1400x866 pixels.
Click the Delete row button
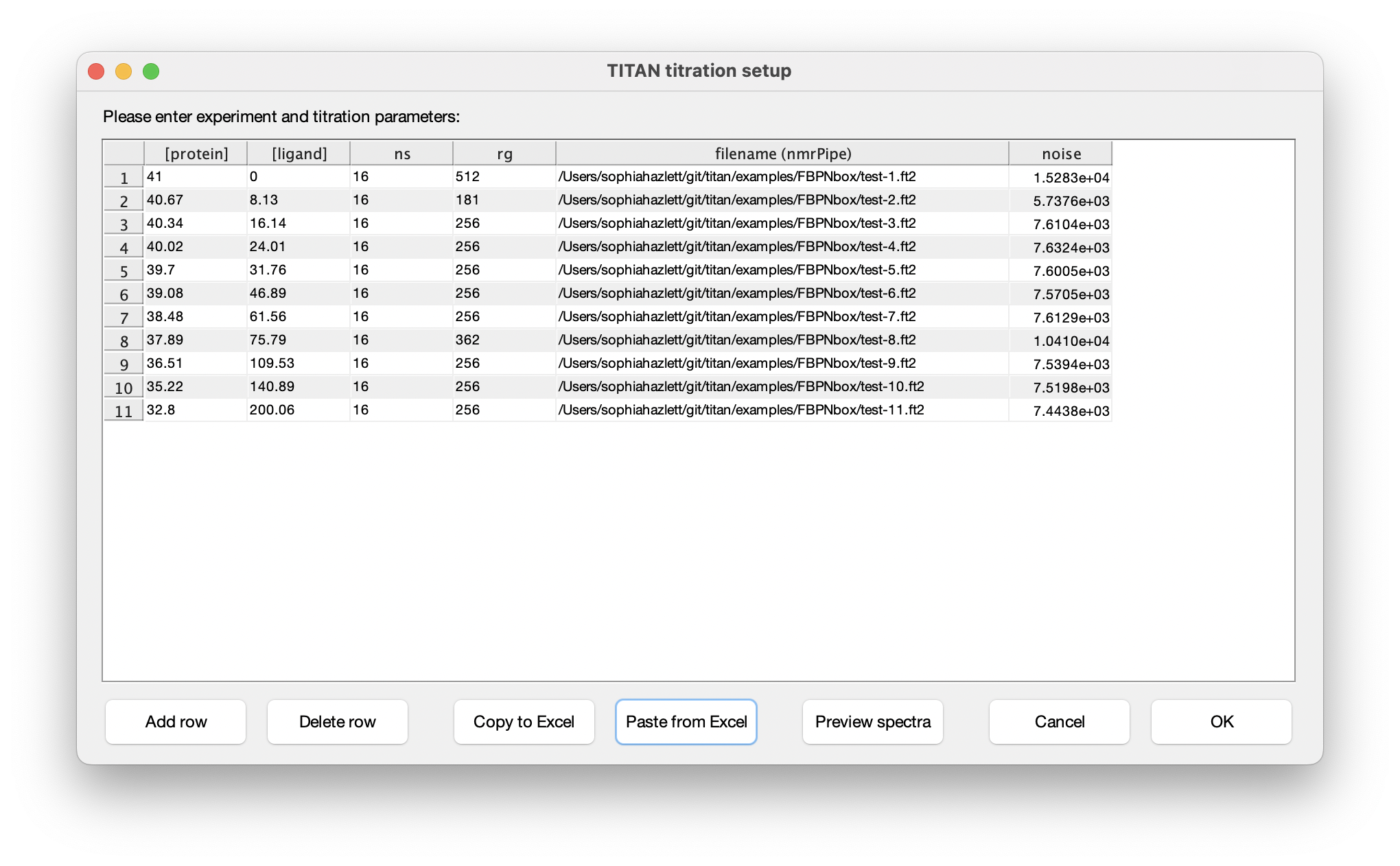pos(338,721)
